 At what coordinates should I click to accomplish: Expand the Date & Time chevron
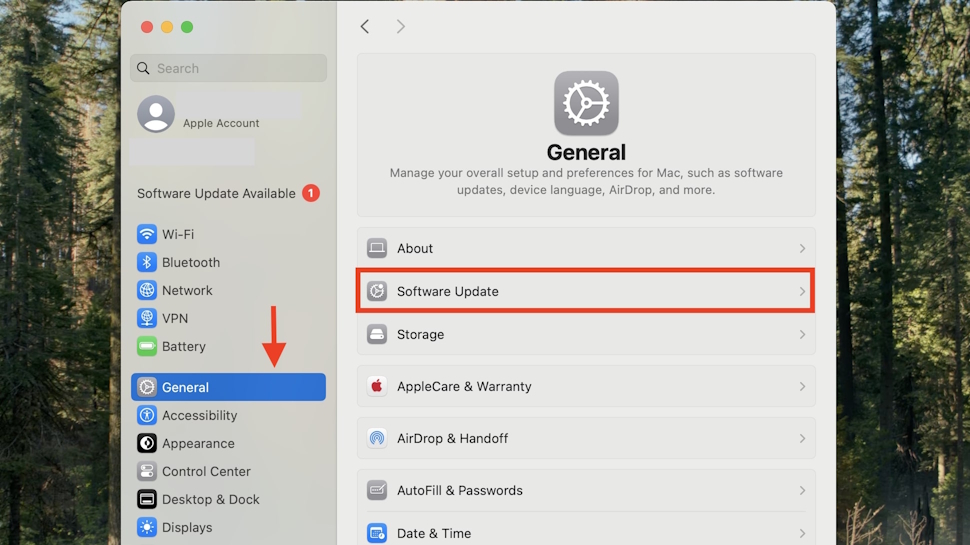(x=802, y=533)
